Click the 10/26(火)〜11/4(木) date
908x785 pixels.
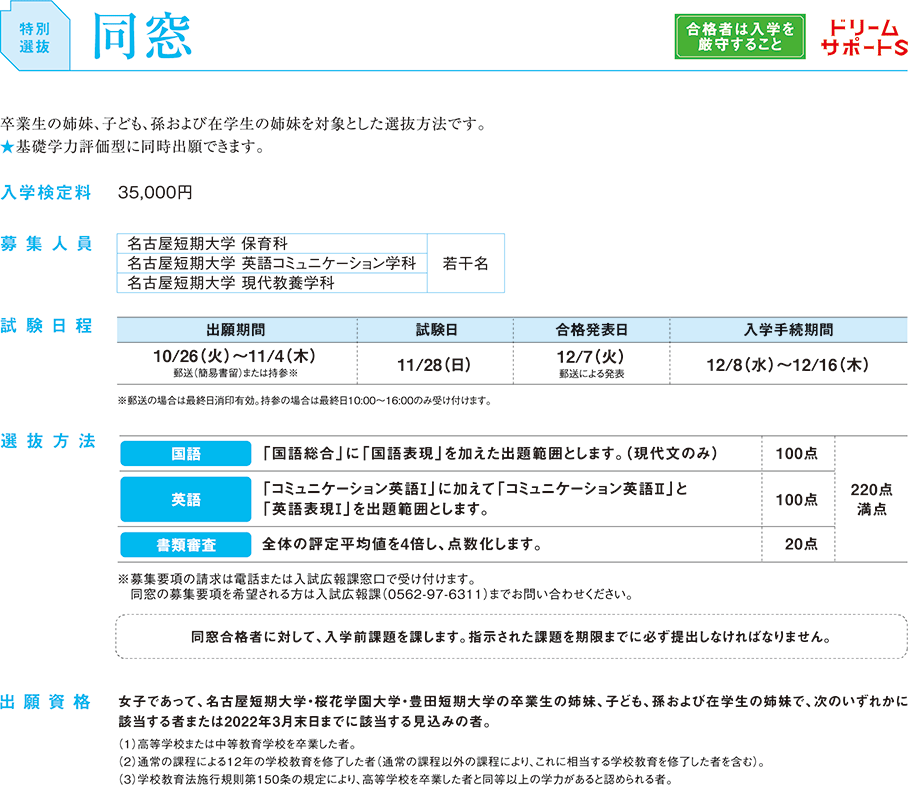point(235,356)
